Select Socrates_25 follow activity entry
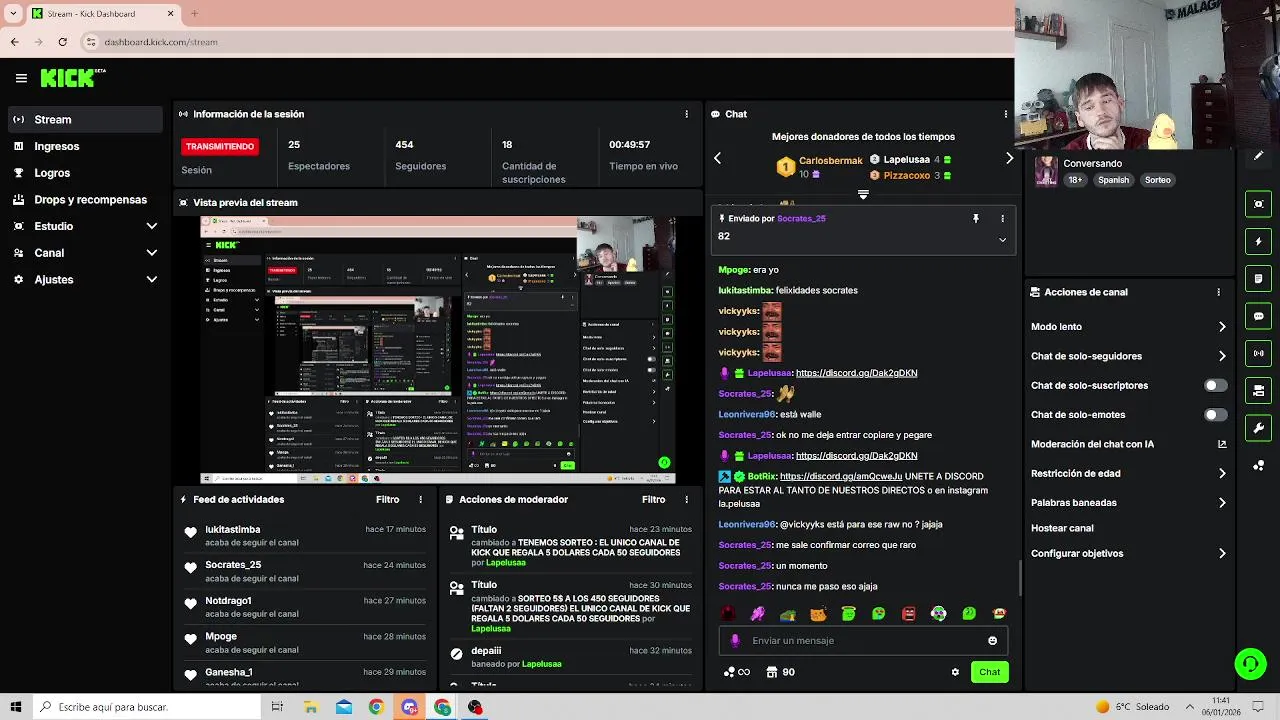 pos(304,571)
